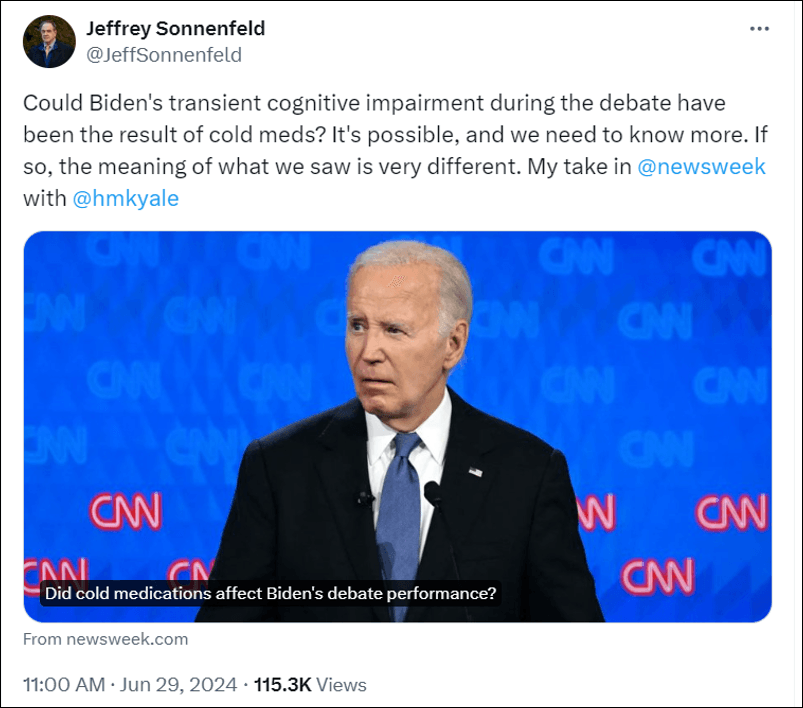Click the 115.3K Views count
The image size is (803, 708).
(x=310, y=685)
